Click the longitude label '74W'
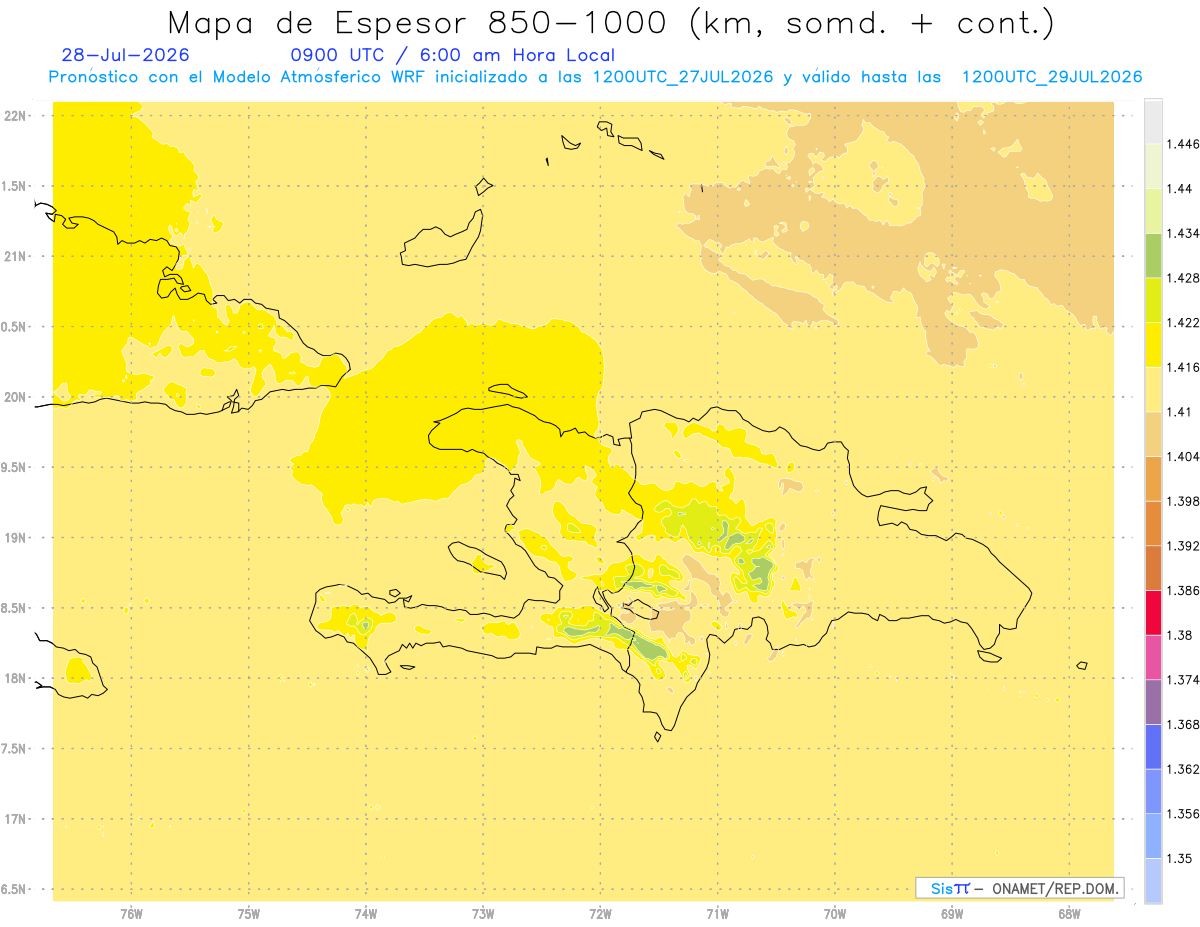 (366, 914)
